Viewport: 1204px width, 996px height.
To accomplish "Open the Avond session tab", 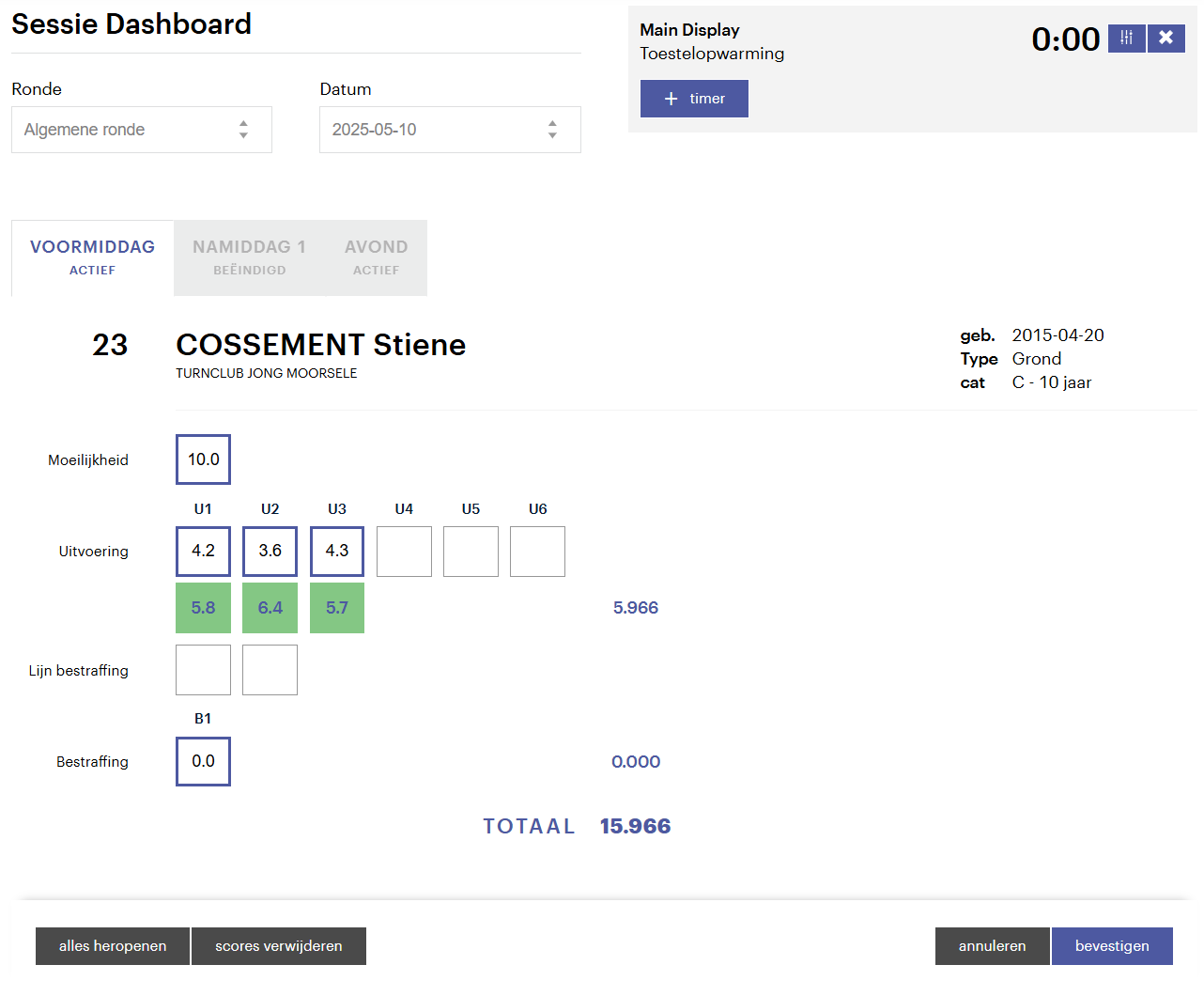I will coord(376,257).
